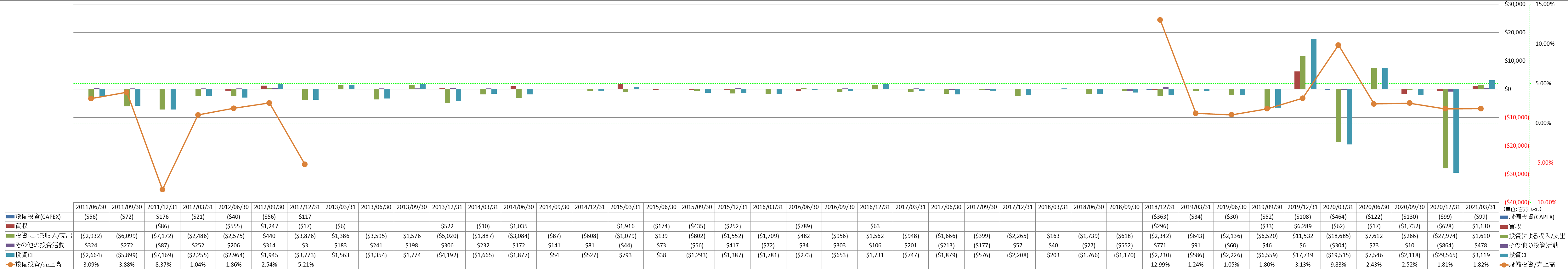Select the orange line marker at -8.37% low
The width and height of the screenshot is (1568, 270).
162,190
